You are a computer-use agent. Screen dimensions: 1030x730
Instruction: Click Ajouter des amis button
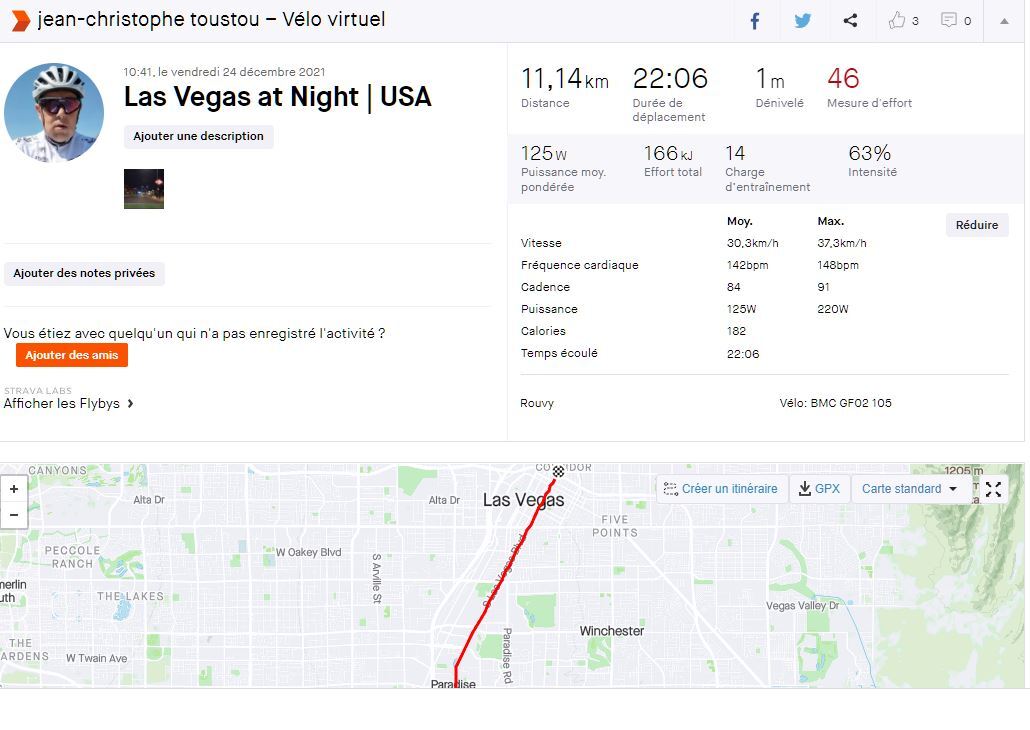click(72, 355)
